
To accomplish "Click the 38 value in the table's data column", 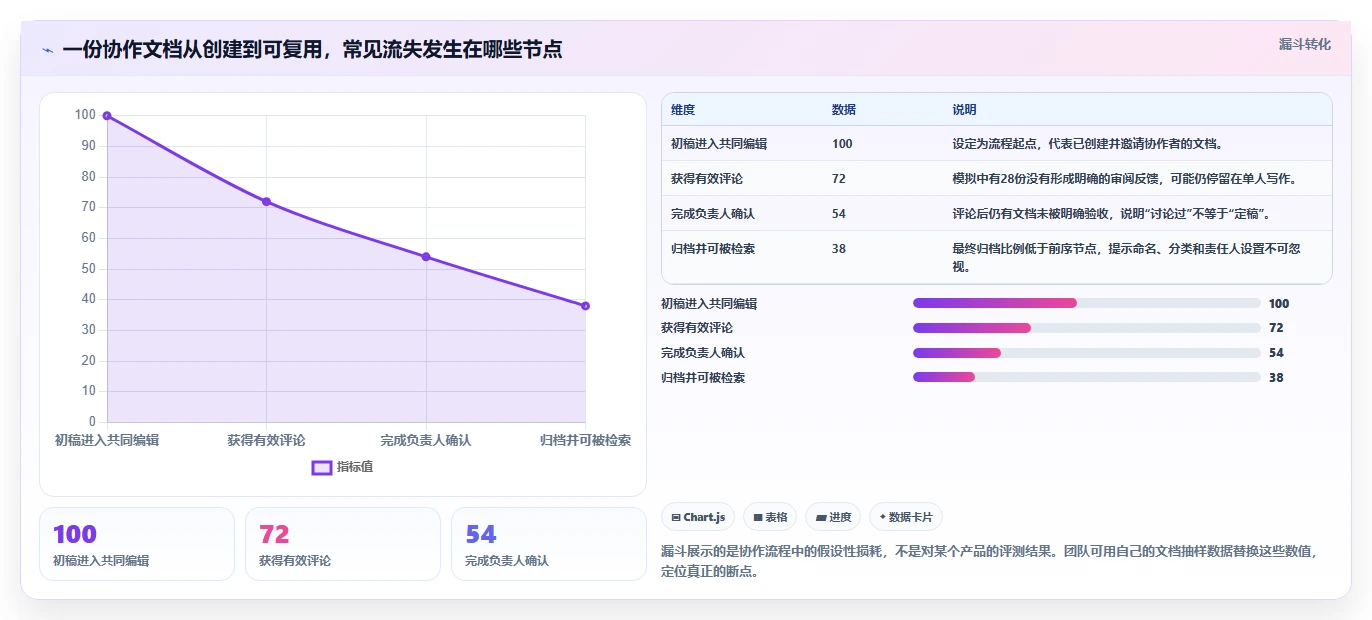I will pos(839,249).
